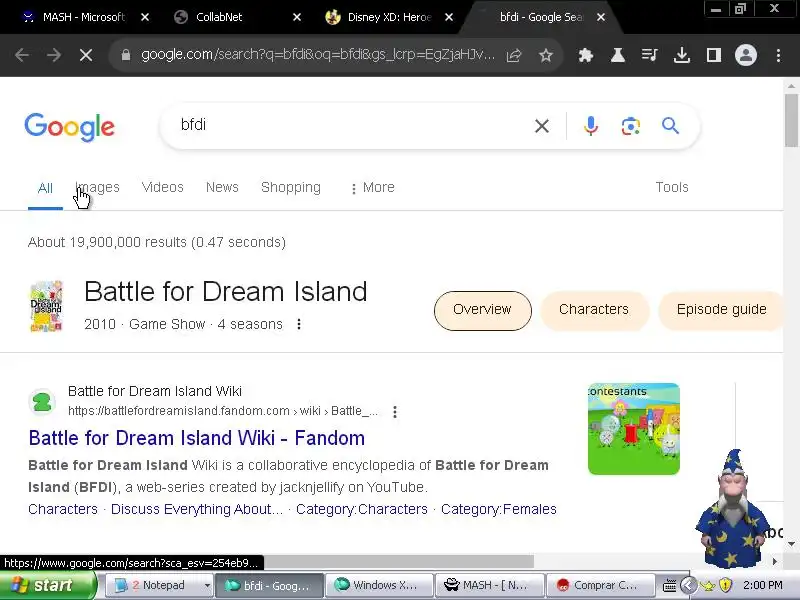Toggle the side panel icon
The width and height of the screenshot is (800, 600).
pos(714,55)
